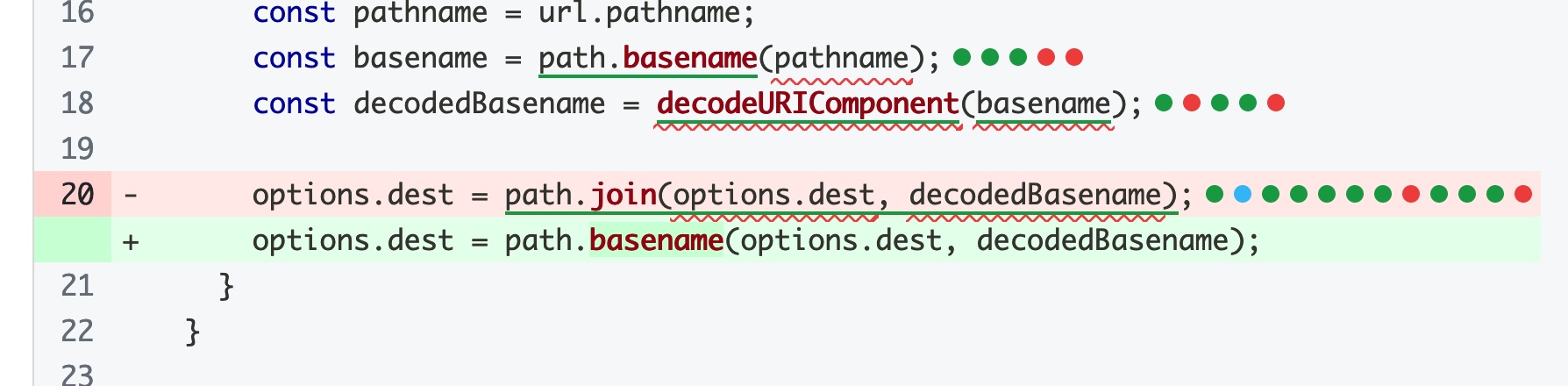Click line number 17 in the gutter

click(77, 57)
